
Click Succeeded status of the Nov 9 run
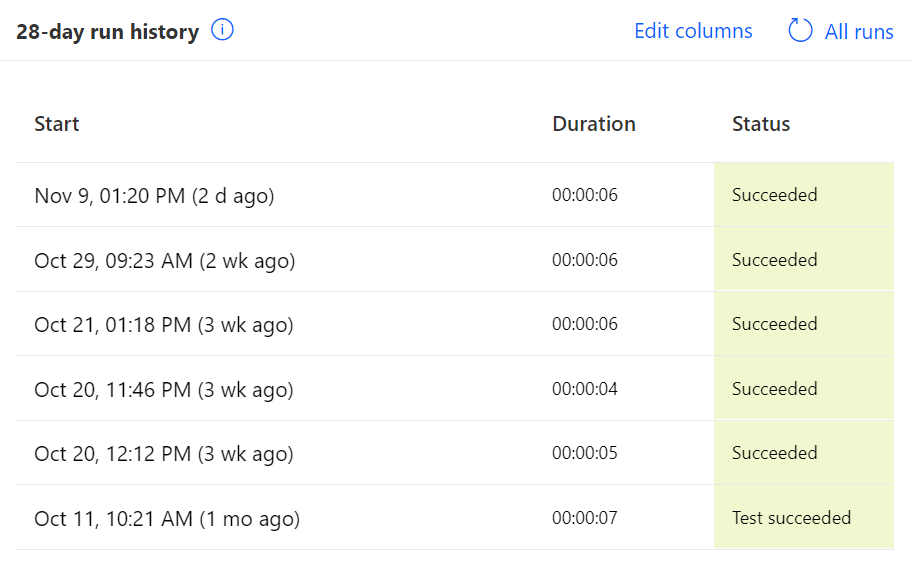(774, 195)
